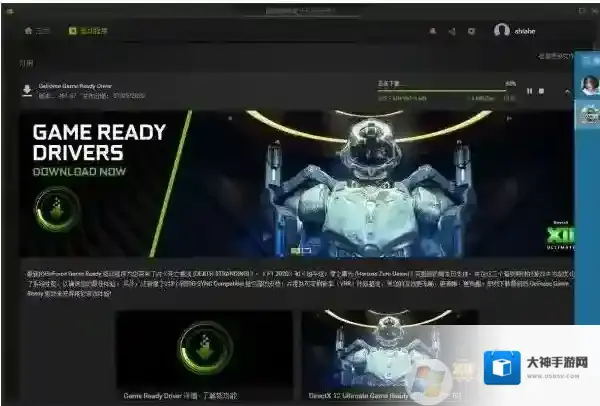Viewport: 600px width, 406px height.
Task: Switch to the Drivers tab
Action: point(88,30)
